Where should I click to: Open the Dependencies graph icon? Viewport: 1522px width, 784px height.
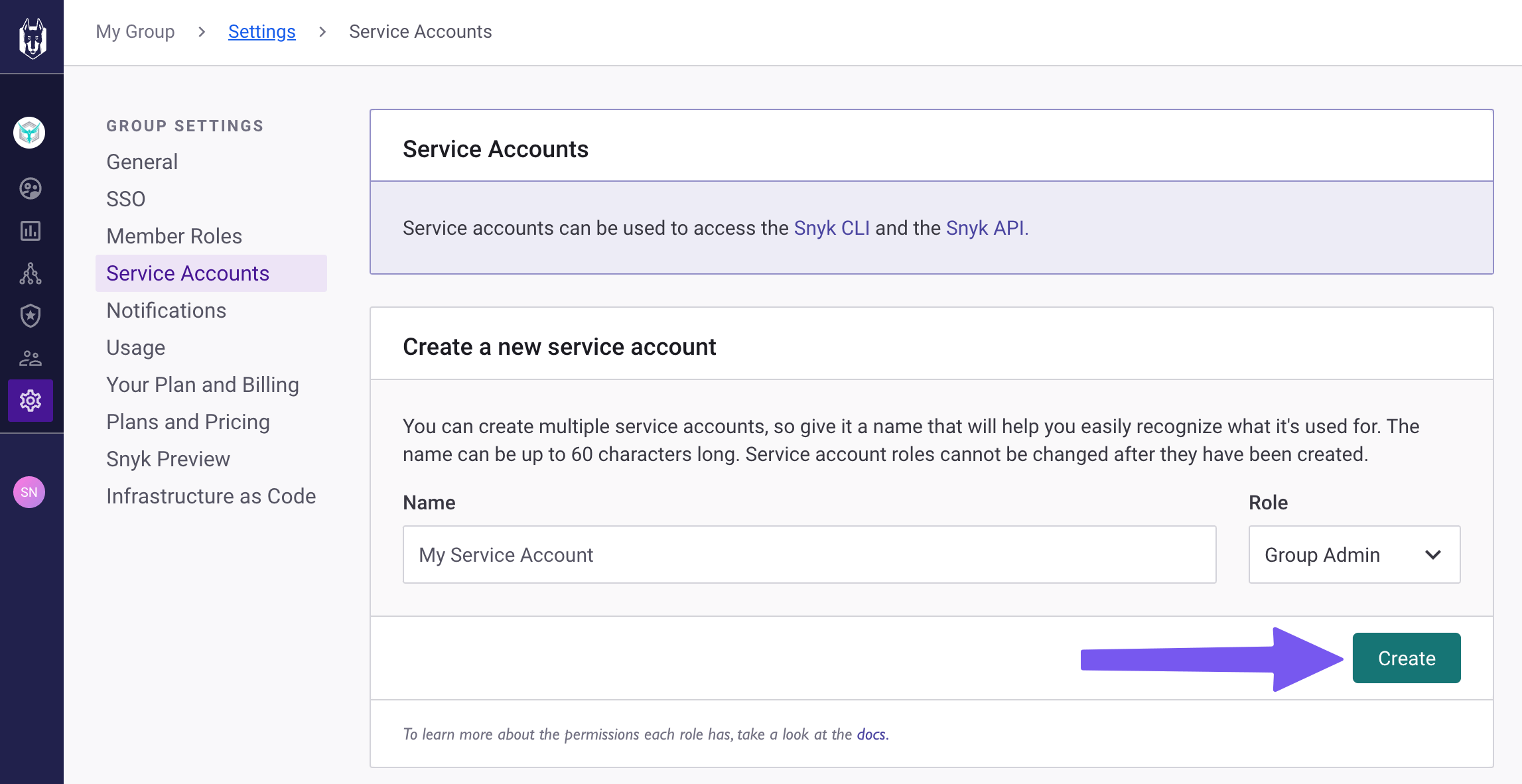coord(29,273)
